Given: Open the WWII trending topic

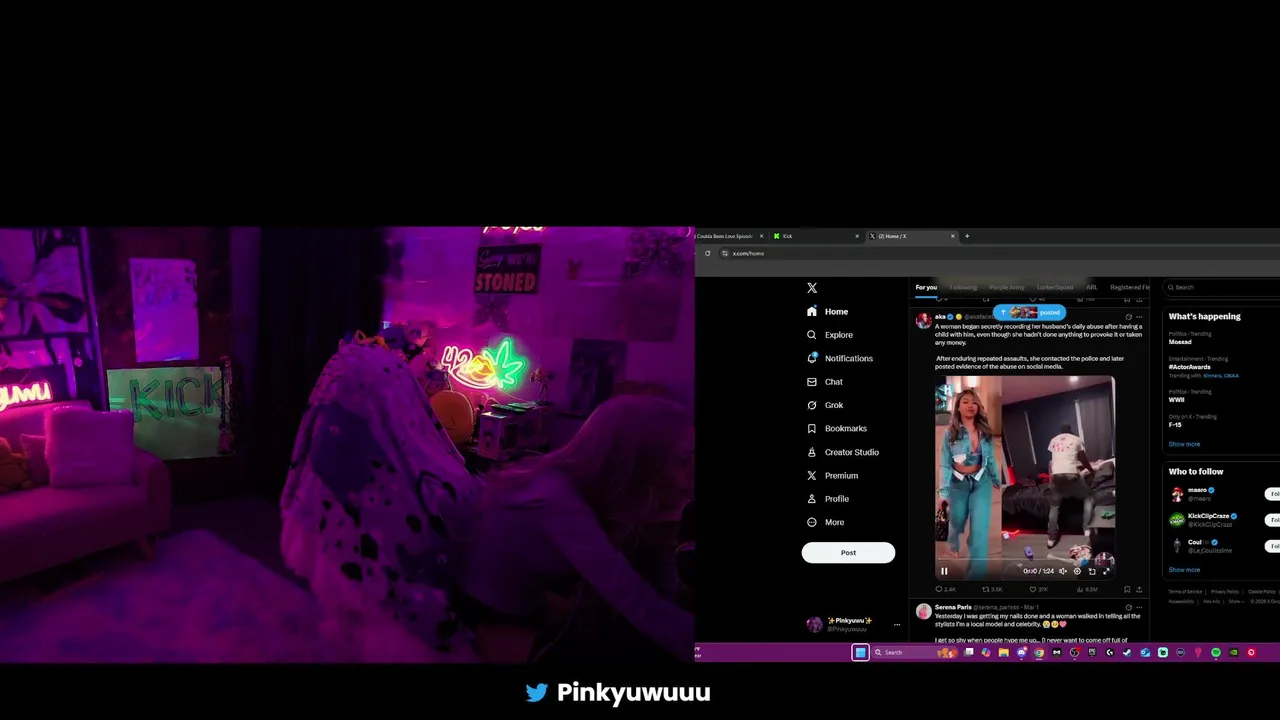Looking at the screenshot, I should 1177,400.
